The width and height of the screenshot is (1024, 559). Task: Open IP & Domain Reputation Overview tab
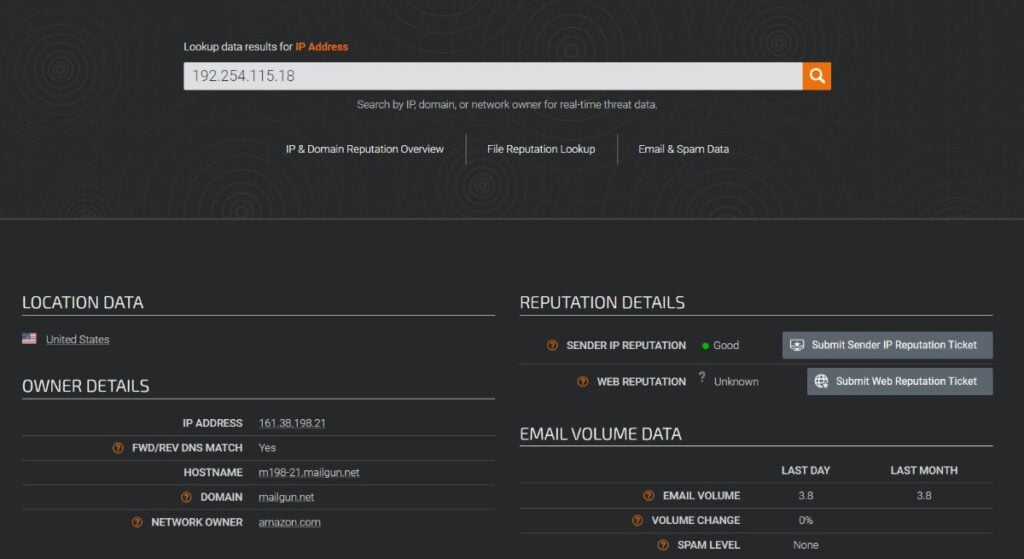pyautogui.click(x=364, y=149)
